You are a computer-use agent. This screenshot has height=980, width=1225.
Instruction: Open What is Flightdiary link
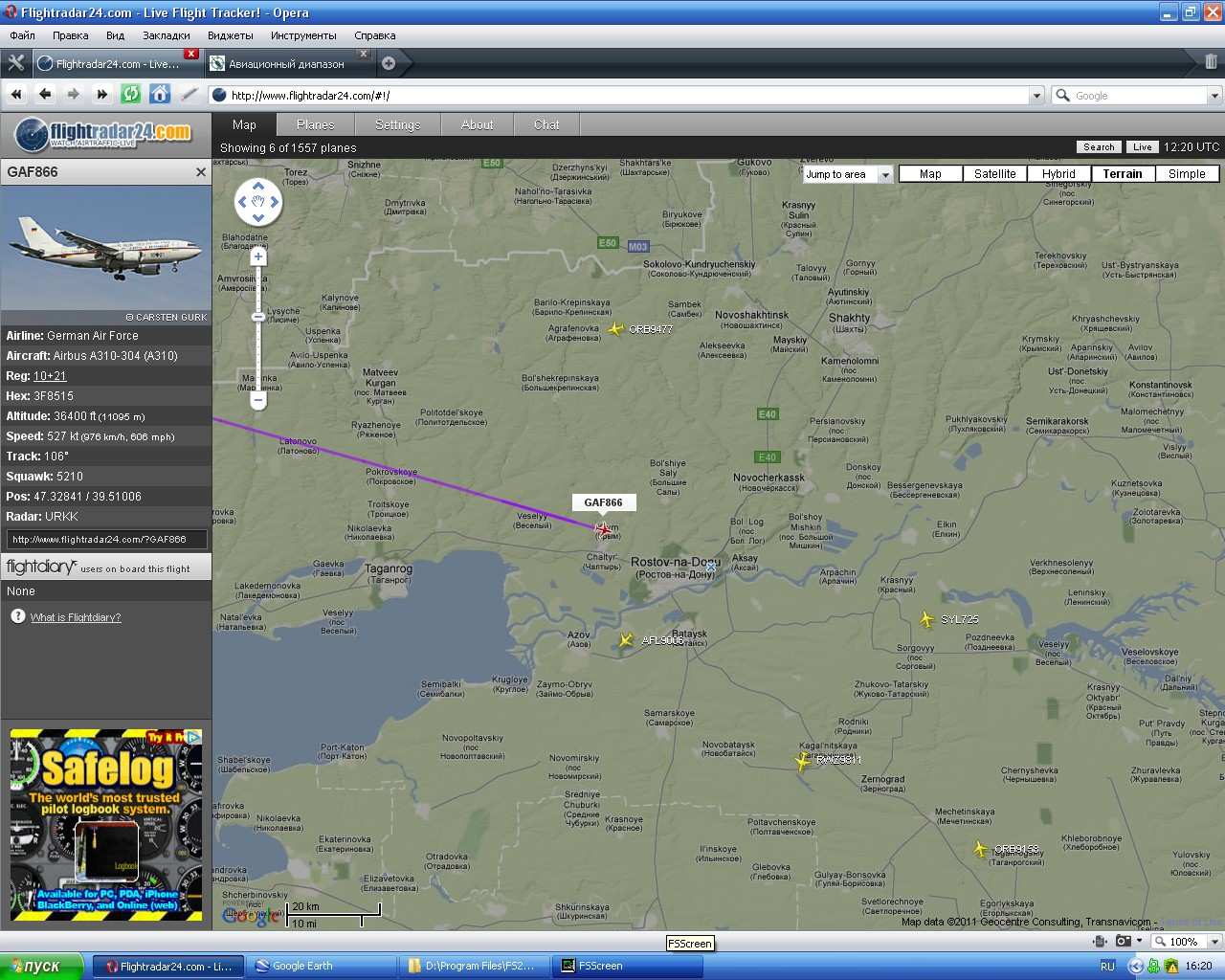76,617
